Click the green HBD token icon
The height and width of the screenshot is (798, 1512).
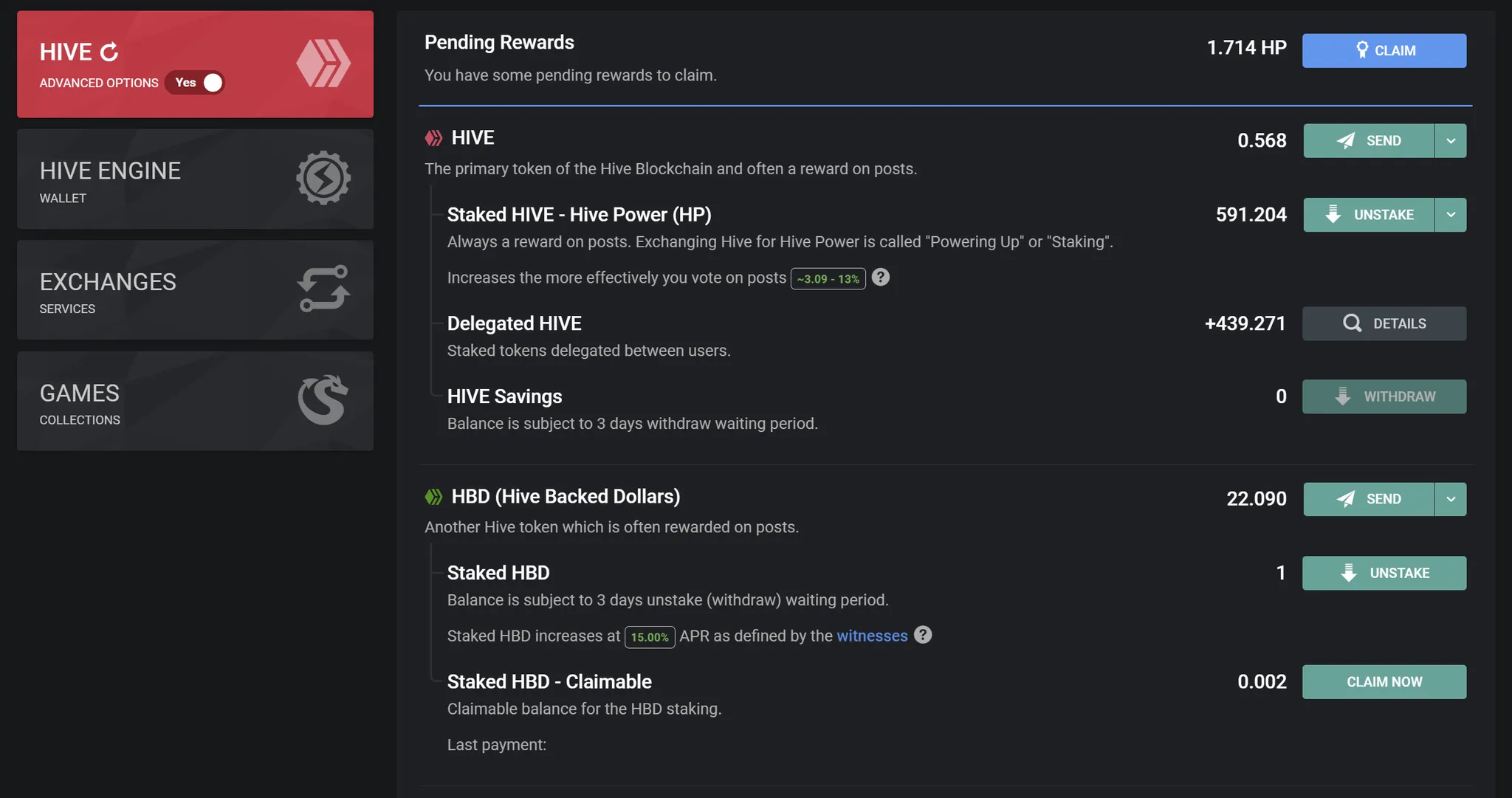[433, 497]
